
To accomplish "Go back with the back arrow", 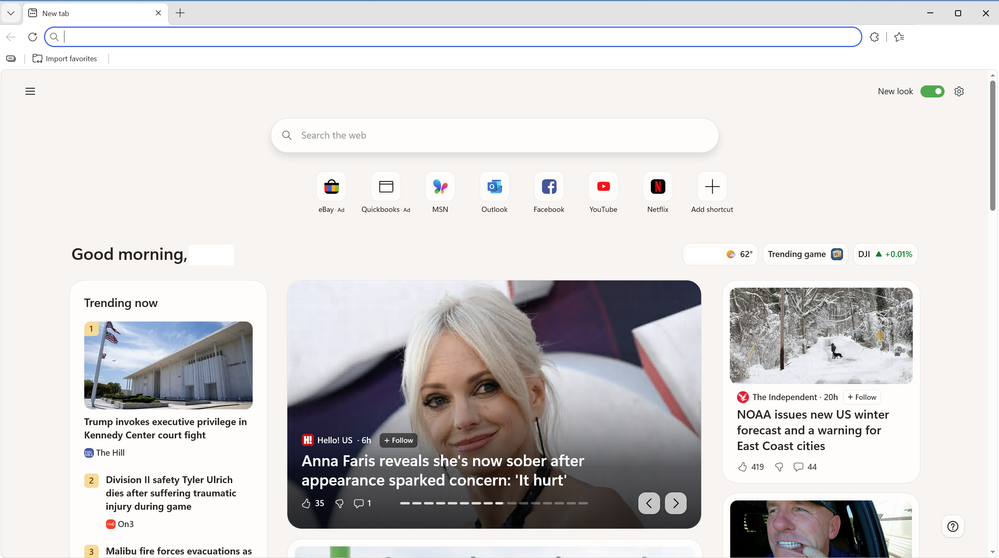I will point(11,37).
